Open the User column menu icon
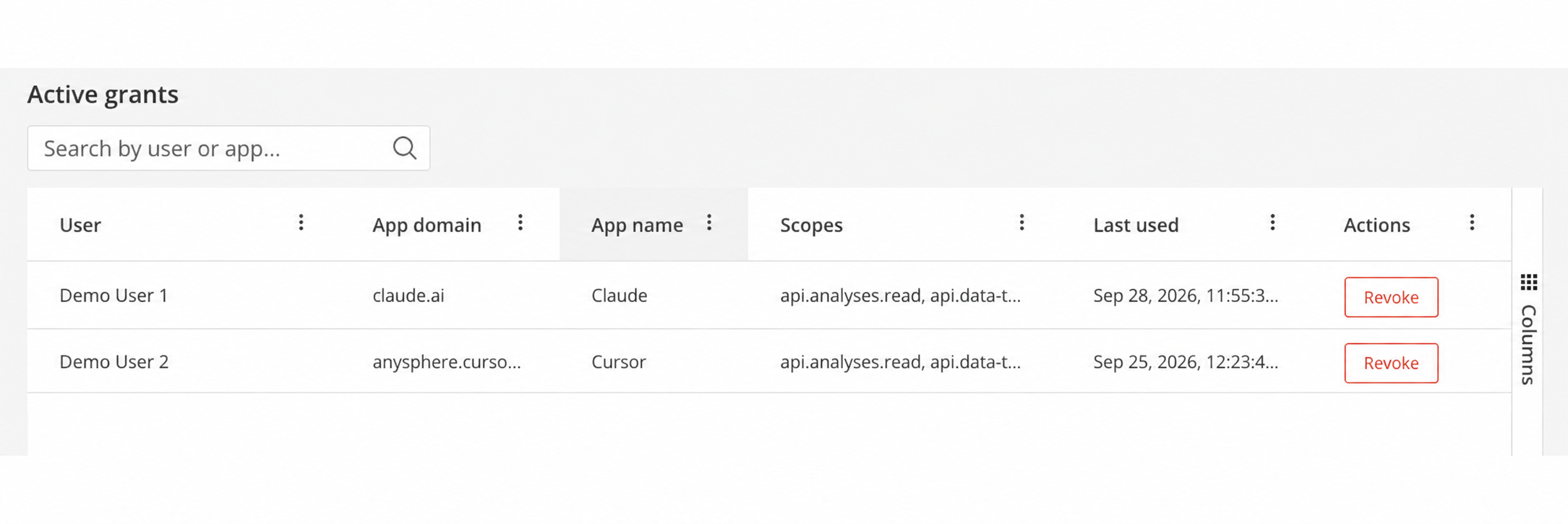 pyautogui.click(x=301, y=223)
